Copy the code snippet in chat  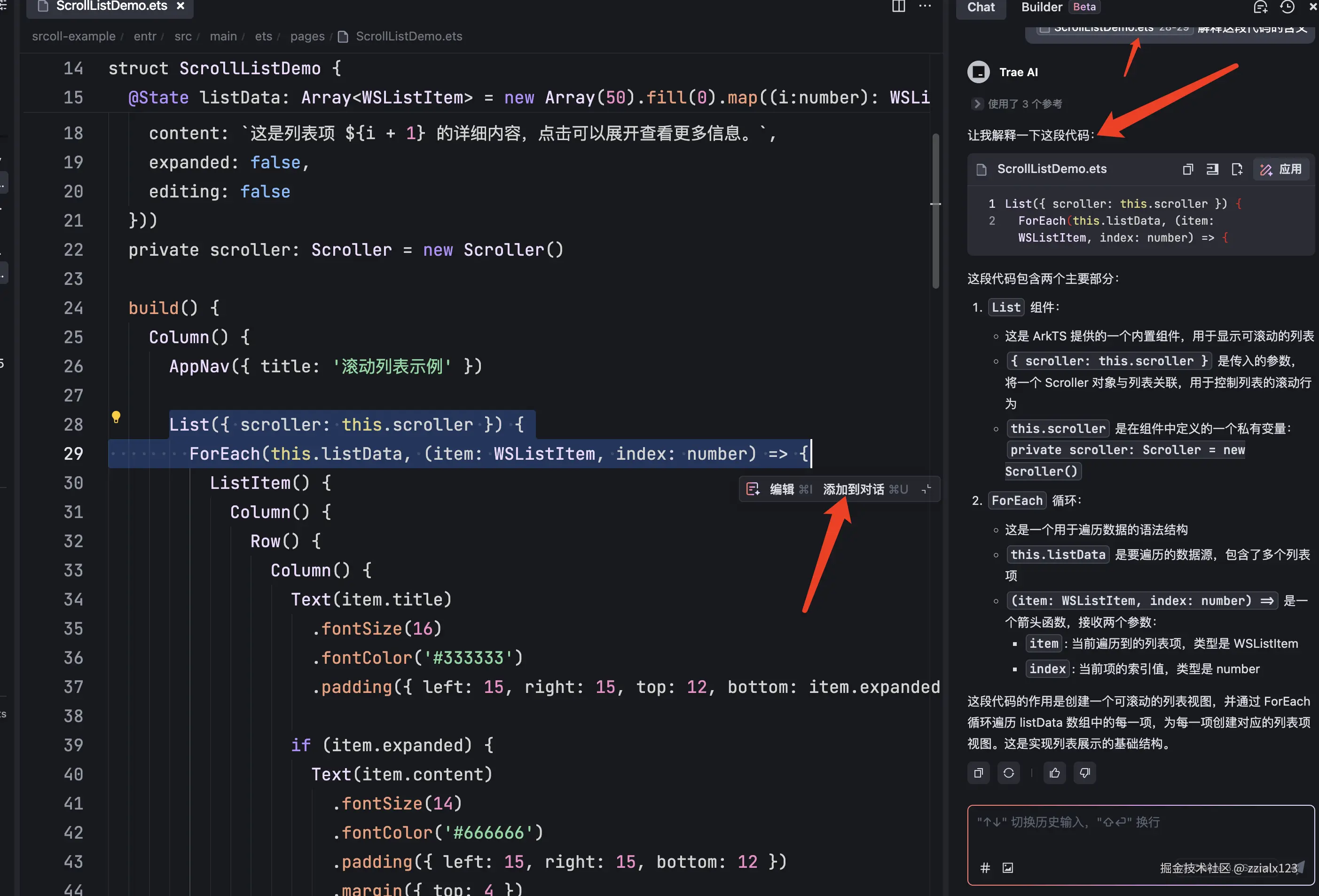tap(1187, 169)
